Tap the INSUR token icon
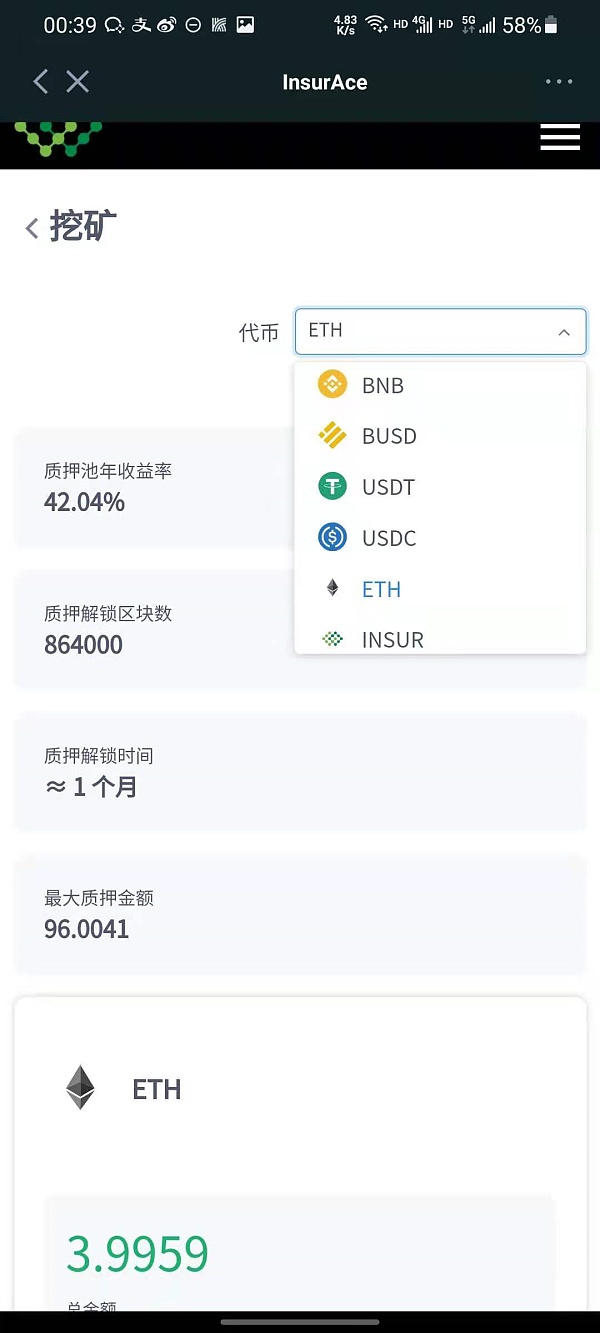Image resolution: width=600 pixels, height=1333 pixels. (x=332, y=639)
